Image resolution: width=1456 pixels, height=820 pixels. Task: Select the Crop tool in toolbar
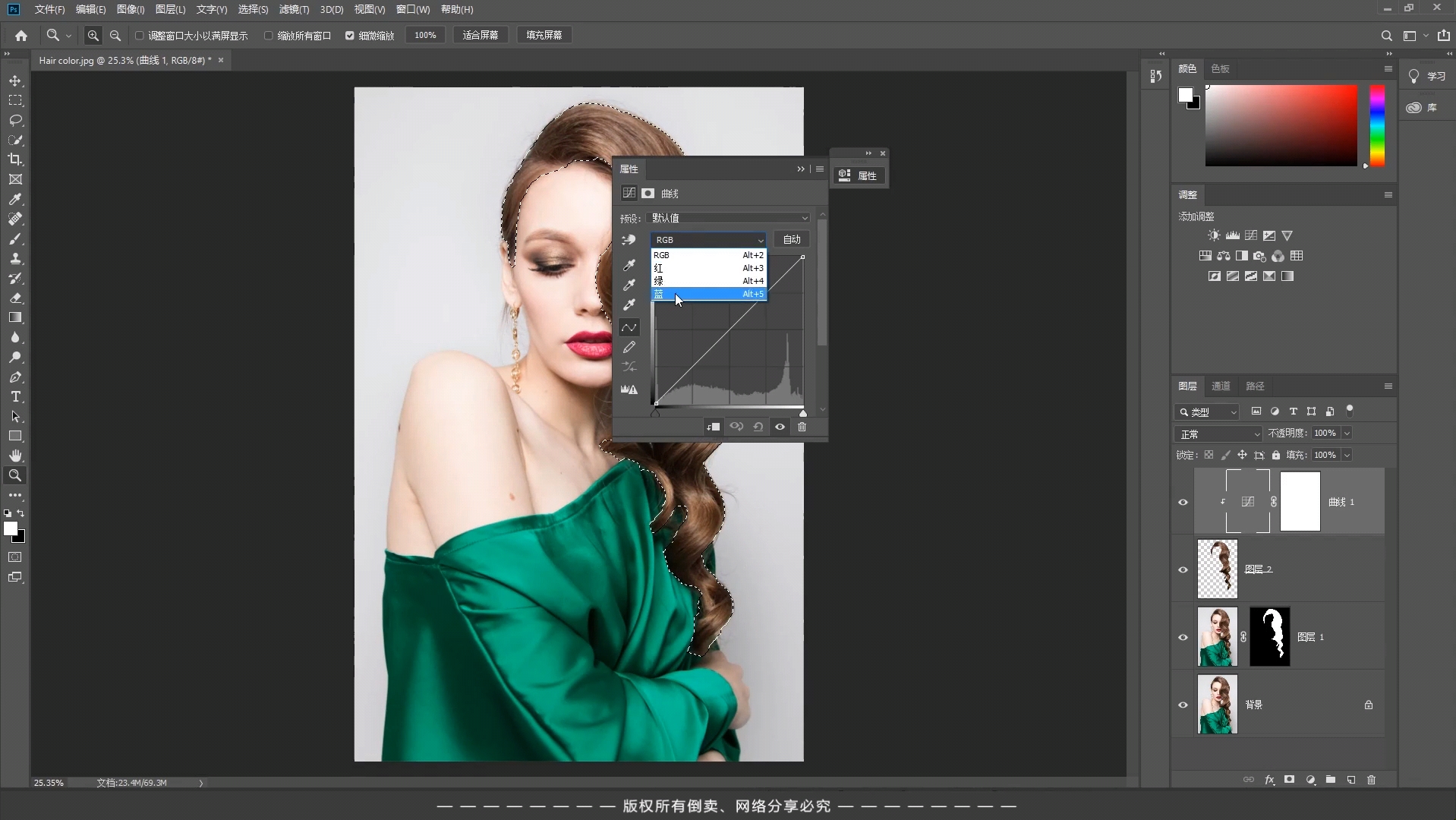click(x=15, y=159)
